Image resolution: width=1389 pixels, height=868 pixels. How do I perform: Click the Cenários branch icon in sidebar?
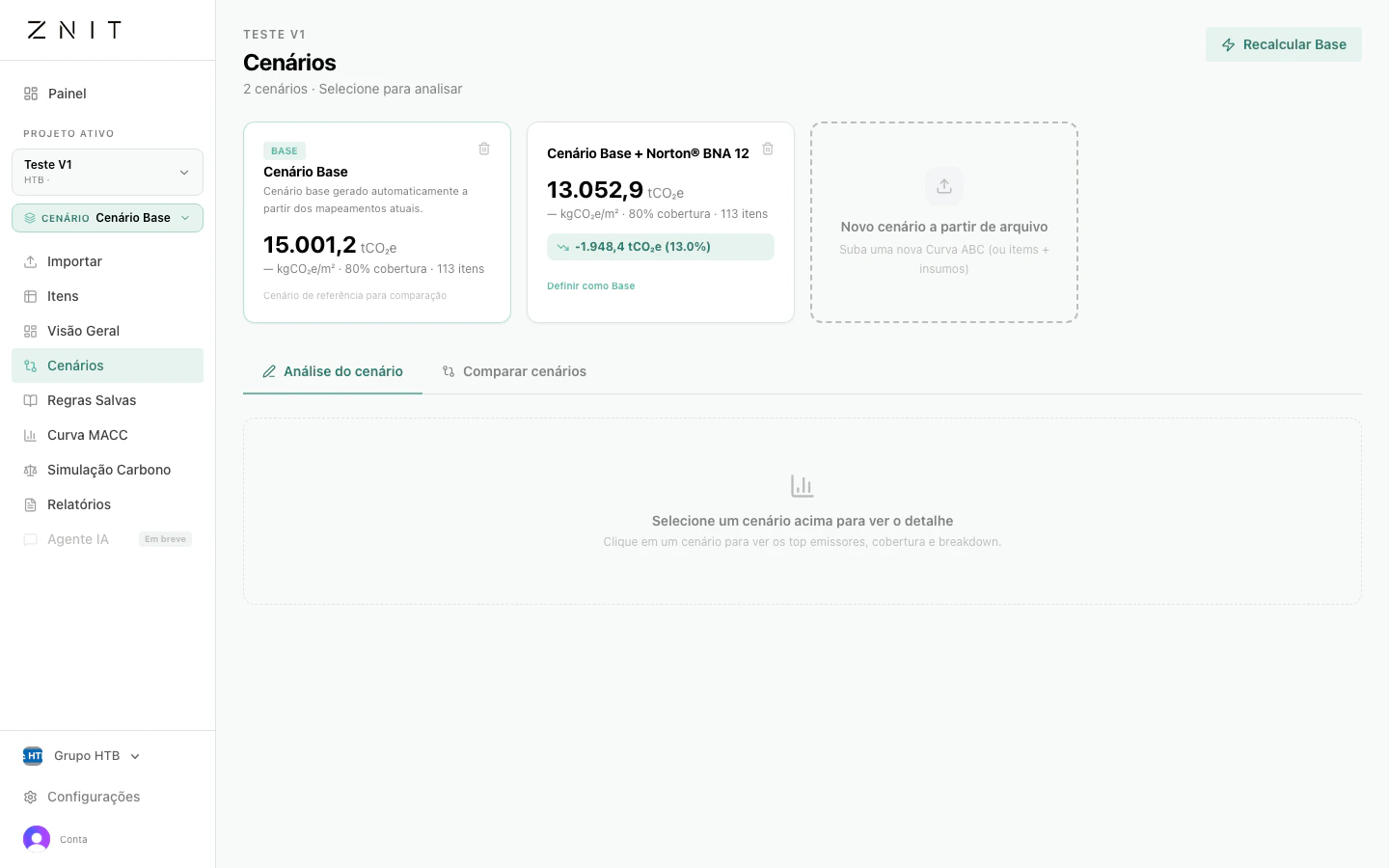point(31,366)
